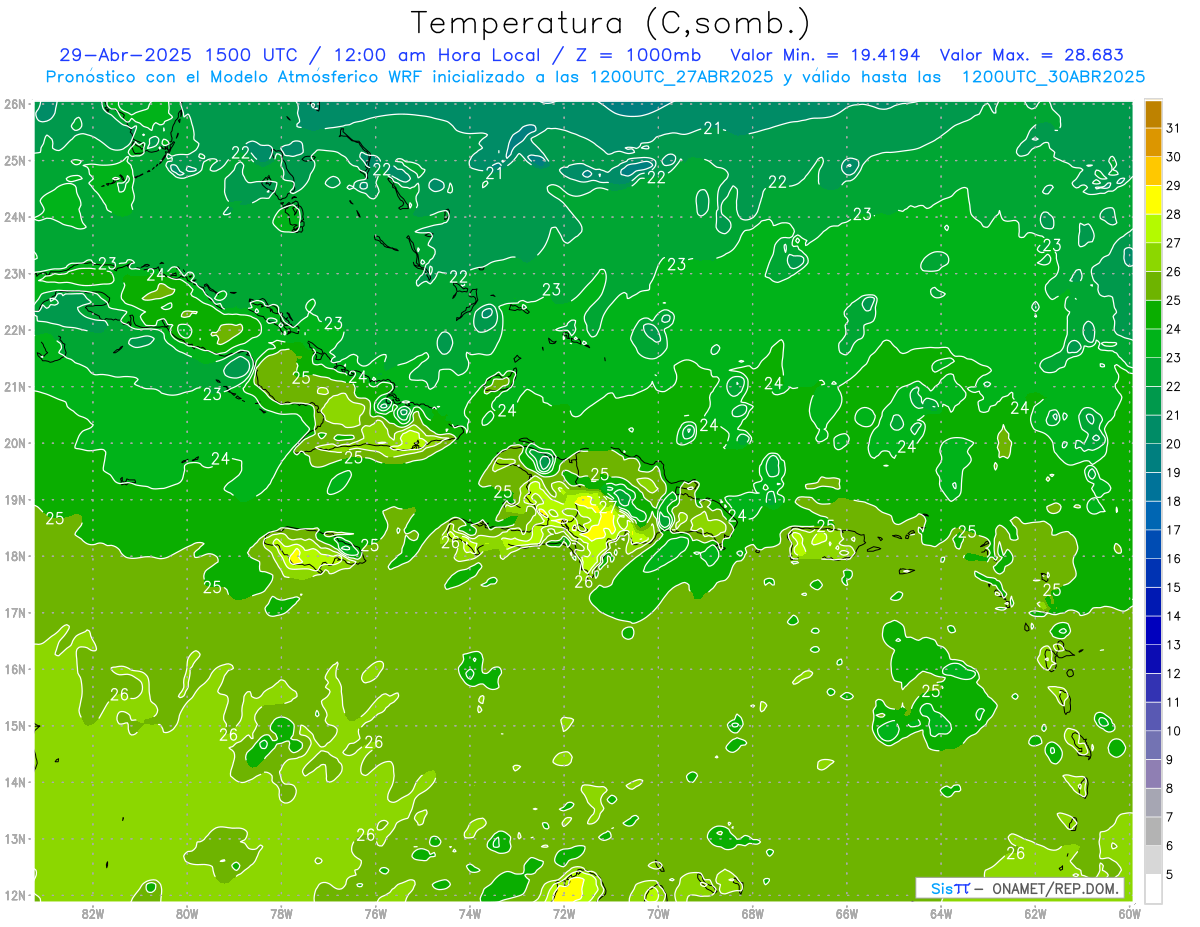Click the '82W' longitude axis label
Screen dimensions: 1200x927
point(93,914)
